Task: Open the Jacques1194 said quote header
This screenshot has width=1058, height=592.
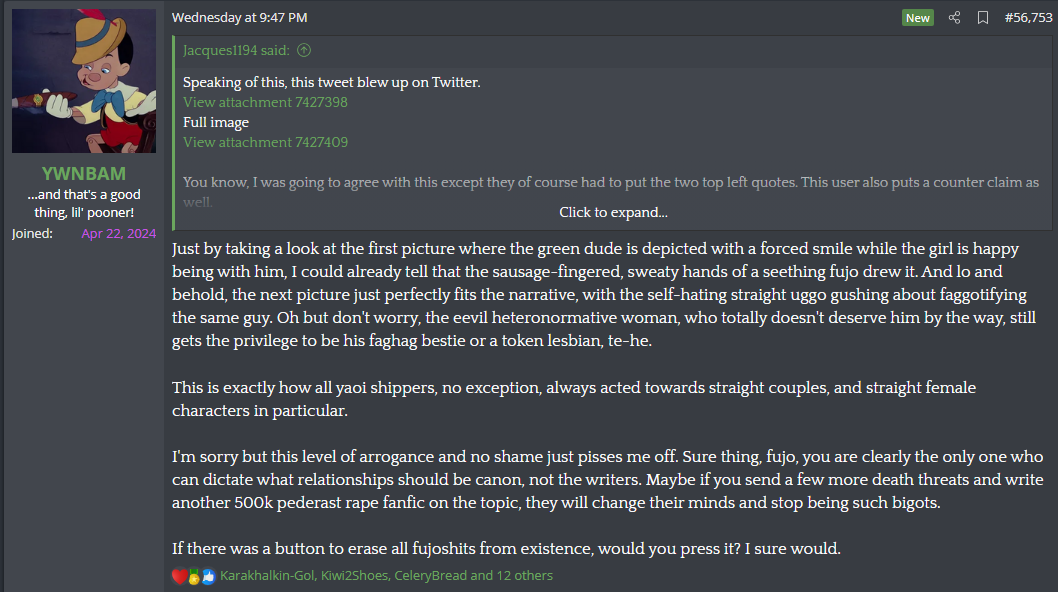Action: (x=237, y=50)
